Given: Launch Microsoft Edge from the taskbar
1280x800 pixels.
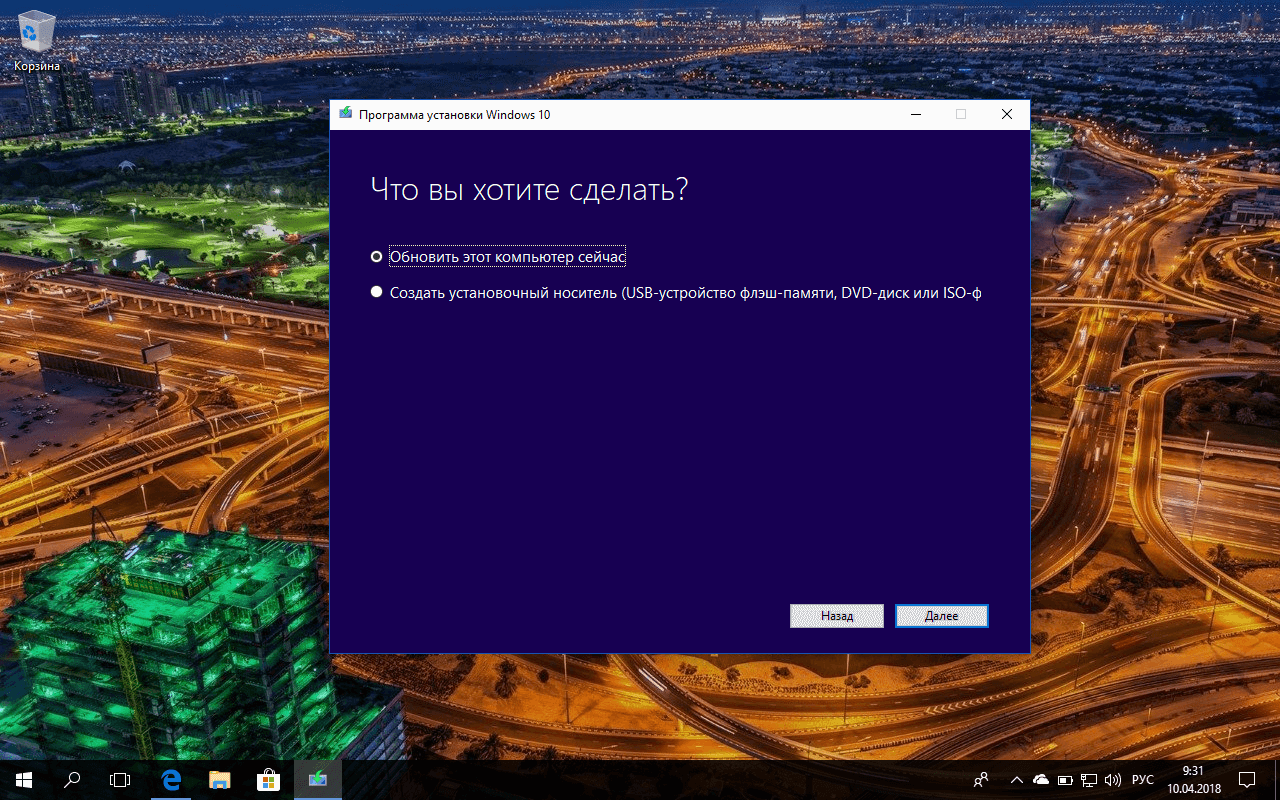Looking at the screenshot, I should tap(171, 780).
